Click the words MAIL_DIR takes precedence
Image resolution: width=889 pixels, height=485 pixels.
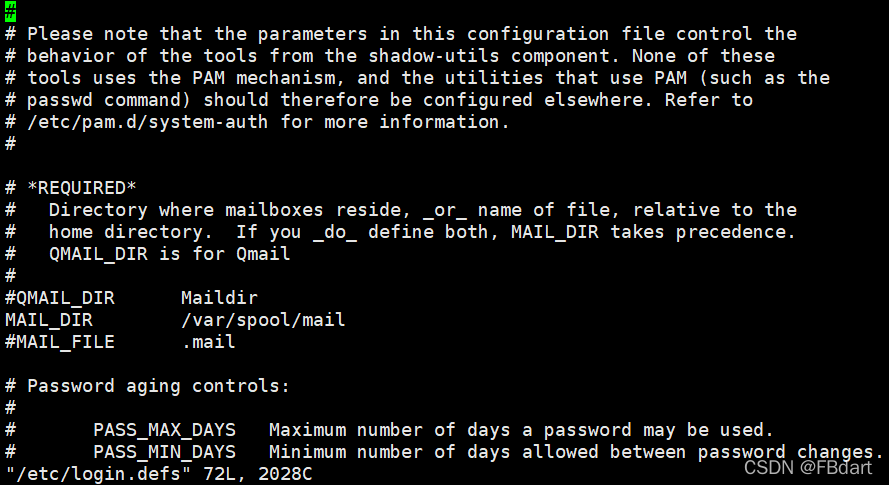tap(654, 232)
